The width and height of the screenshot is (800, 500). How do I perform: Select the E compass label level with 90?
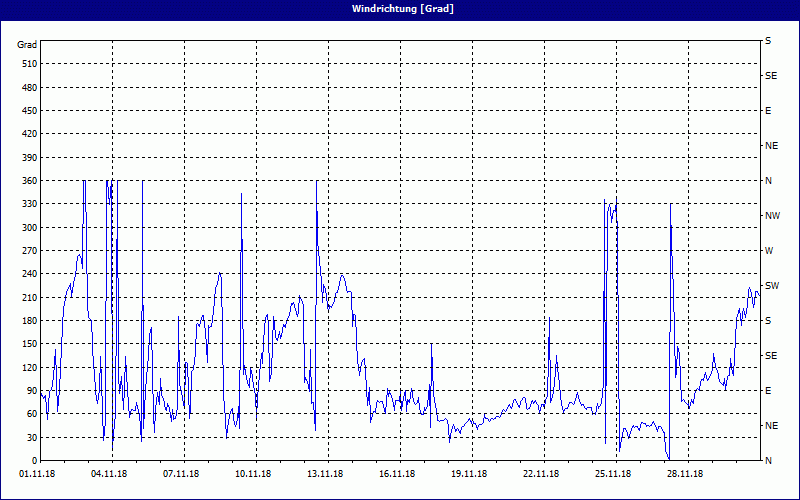click(x=768, y=391)
